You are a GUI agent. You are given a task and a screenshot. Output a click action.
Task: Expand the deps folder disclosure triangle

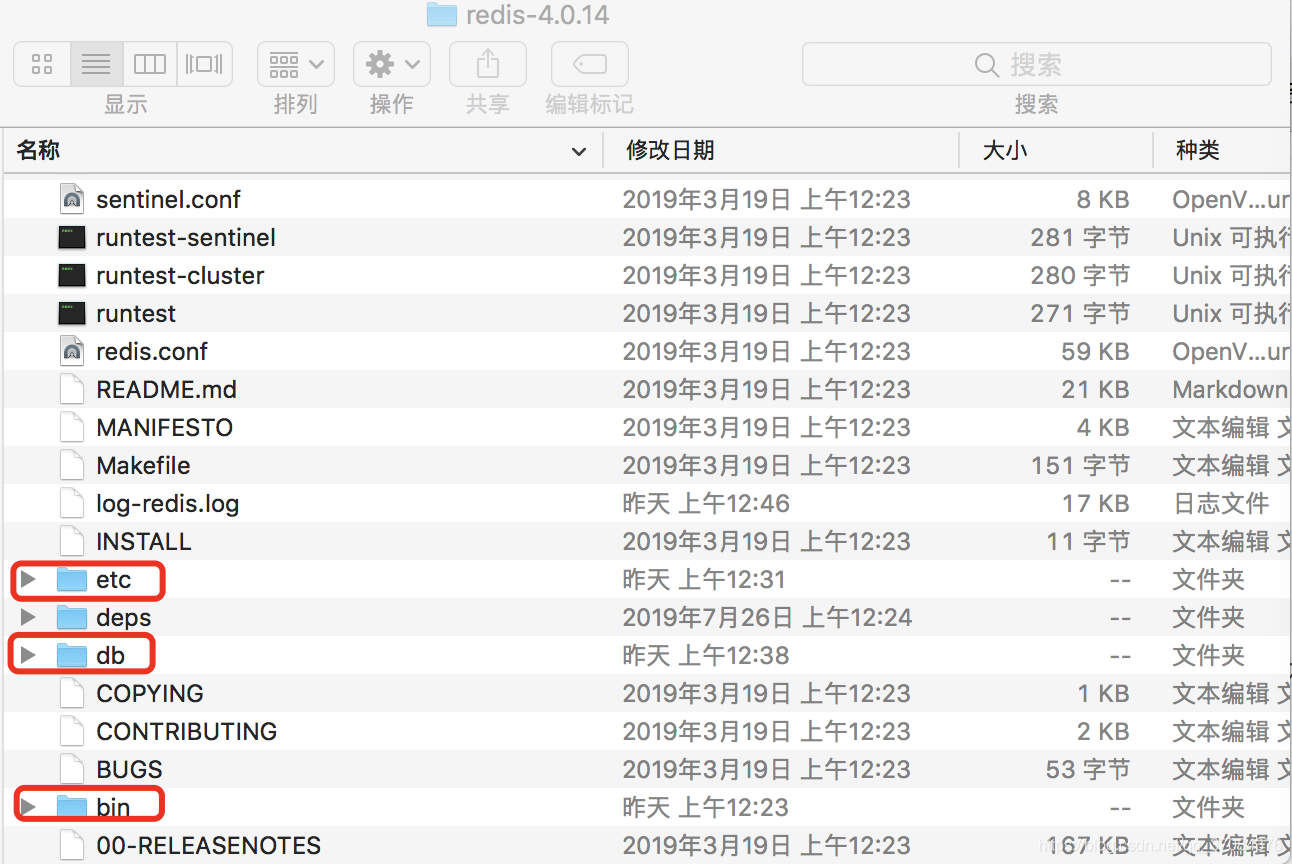click(28, 617)
